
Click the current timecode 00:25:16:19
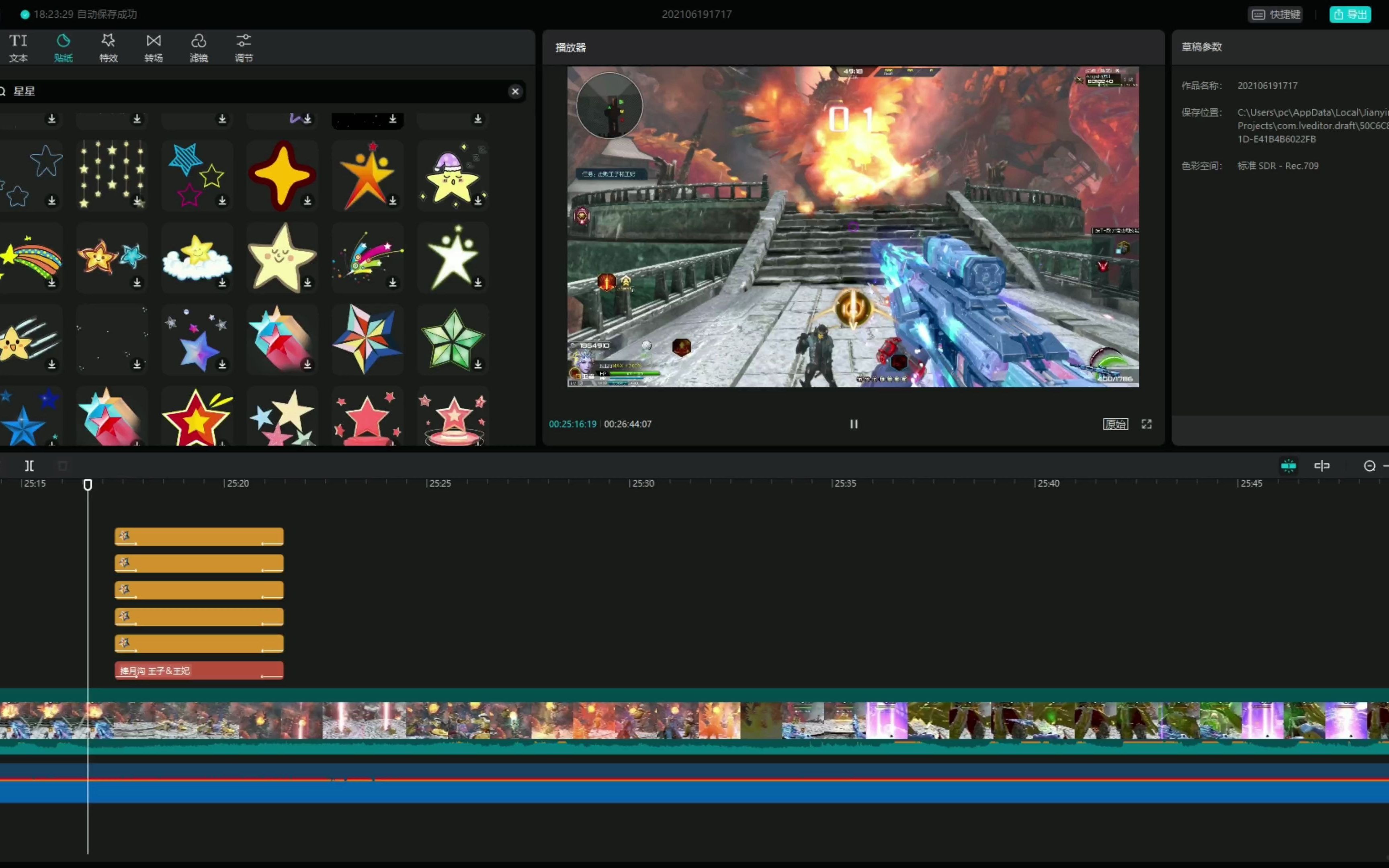pyautogui.click(x=572, y=424)
